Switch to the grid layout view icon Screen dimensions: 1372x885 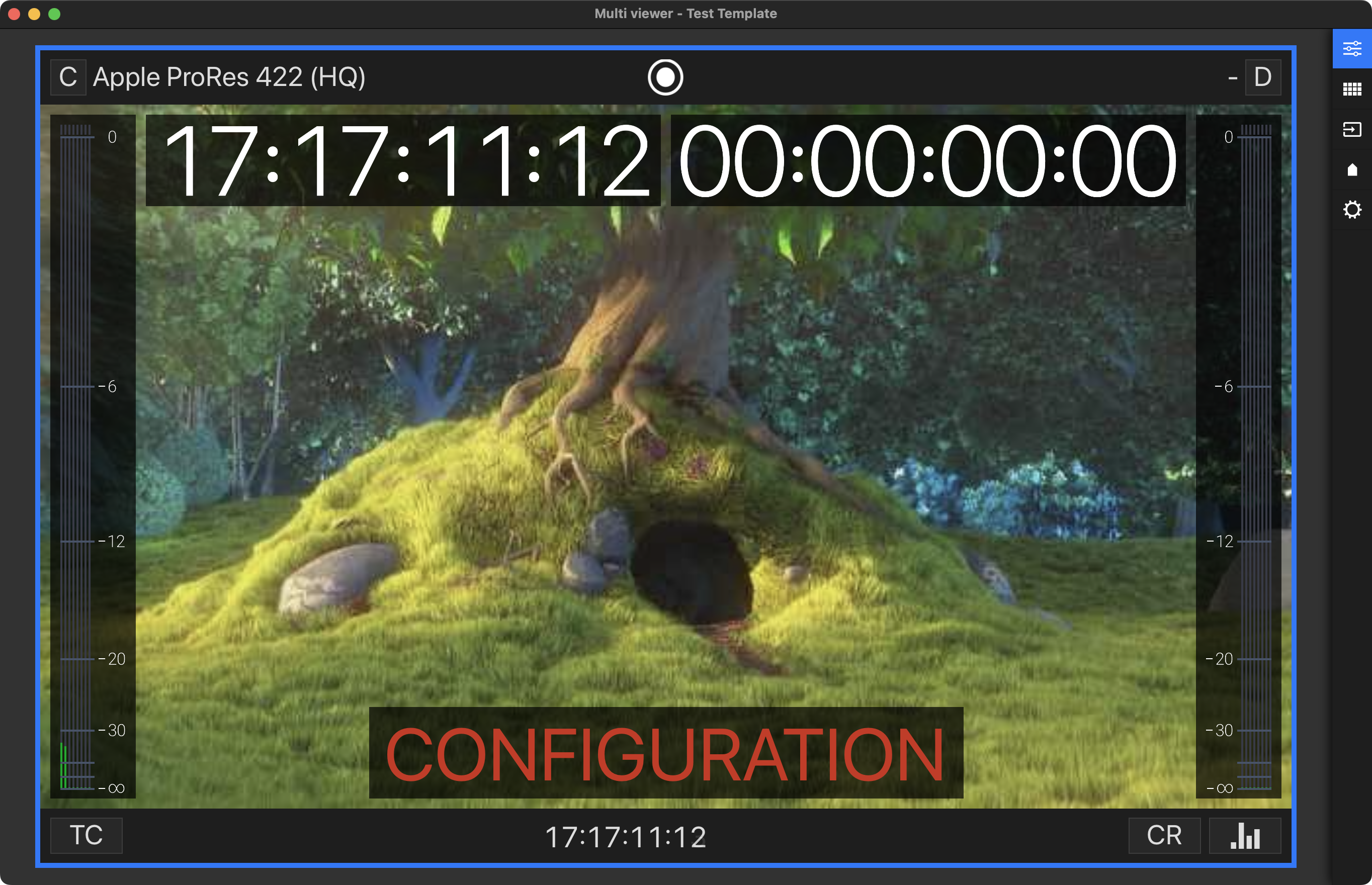[1352, 89]
